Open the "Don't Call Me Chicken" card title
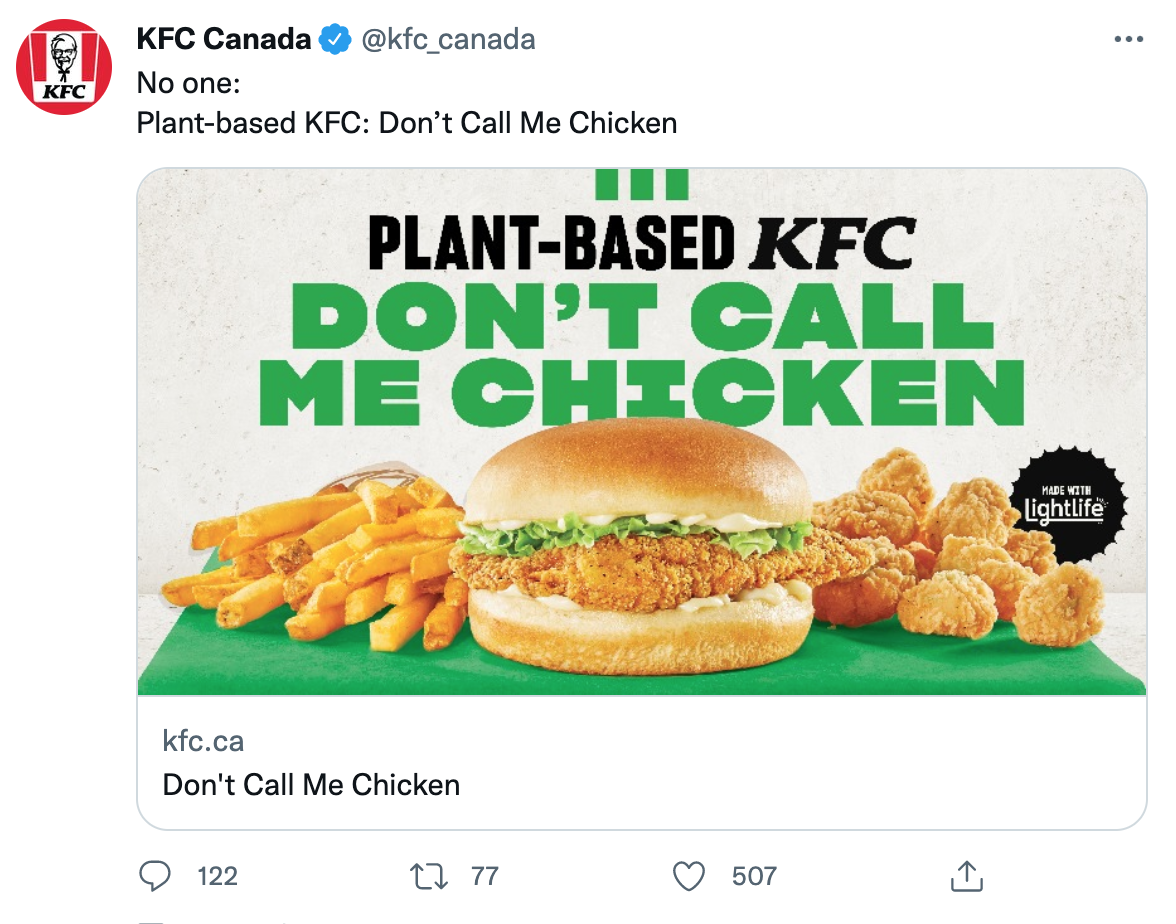Image resolution: width=1176 pixels, height=924 pixels. tap(311, 784)
